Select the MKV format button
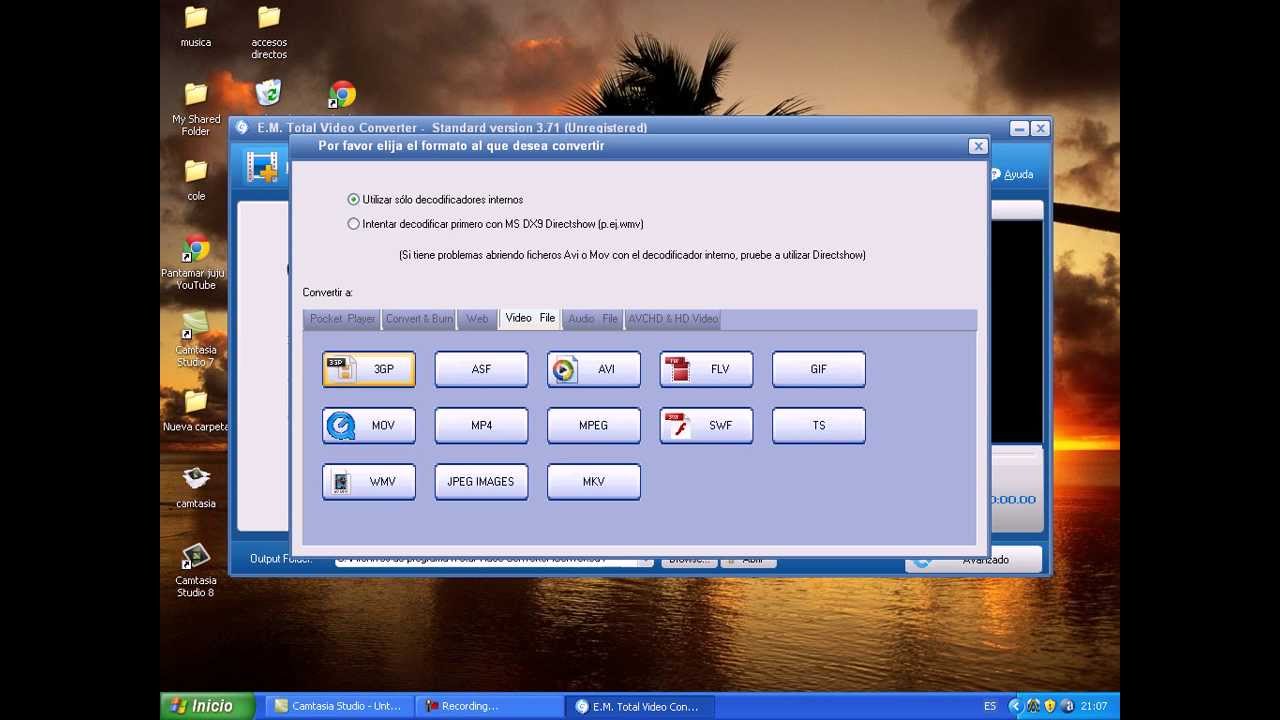 point(594,481)
